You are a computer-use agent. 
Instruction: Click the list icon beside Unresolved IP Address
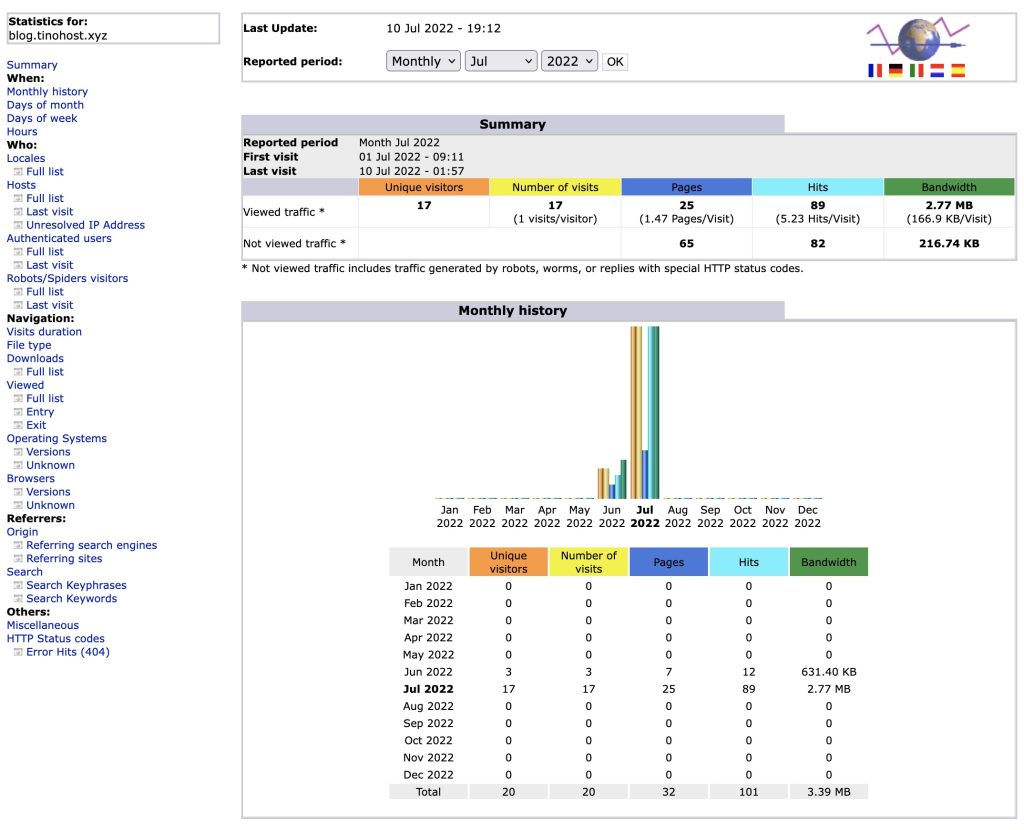pos(18,225)
